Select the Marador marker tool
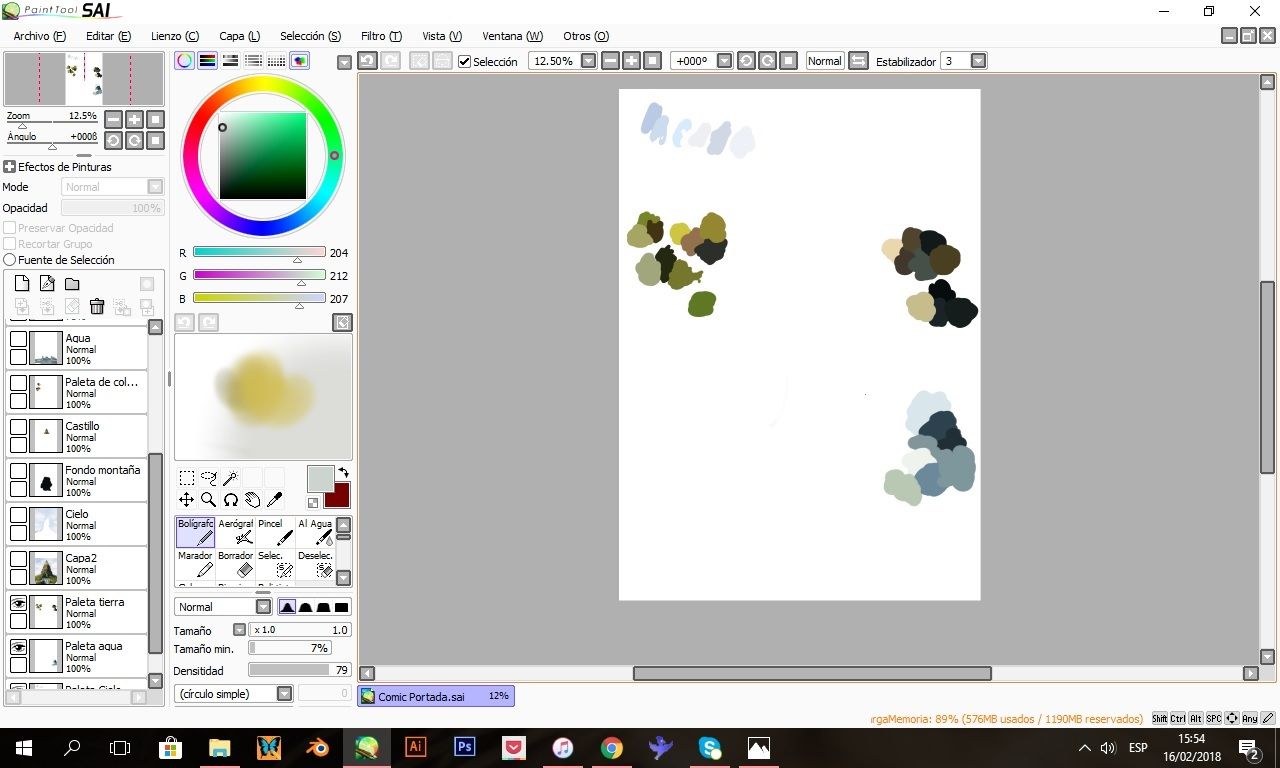 pyautogui.click(x=195, y=564)
